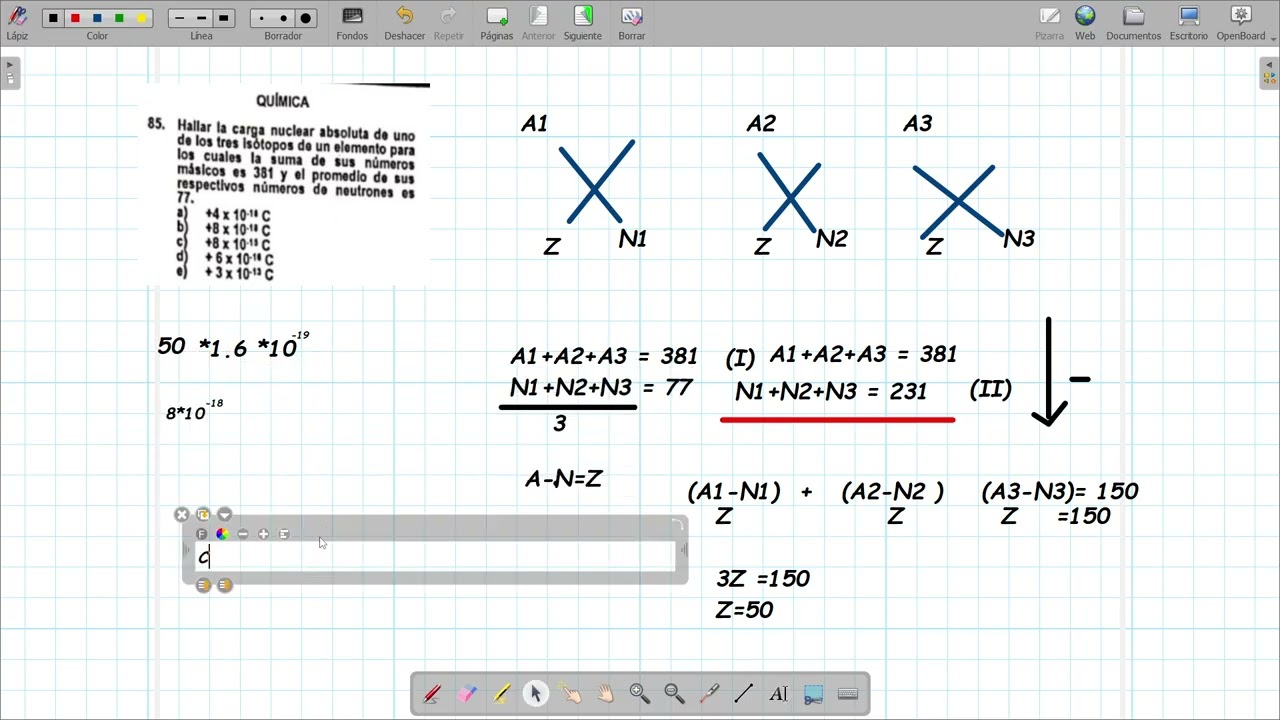Image resolution: width=1280 pixels, height=720 pixels.
Task: Click inside the text box input area
Action: [435, 557]
